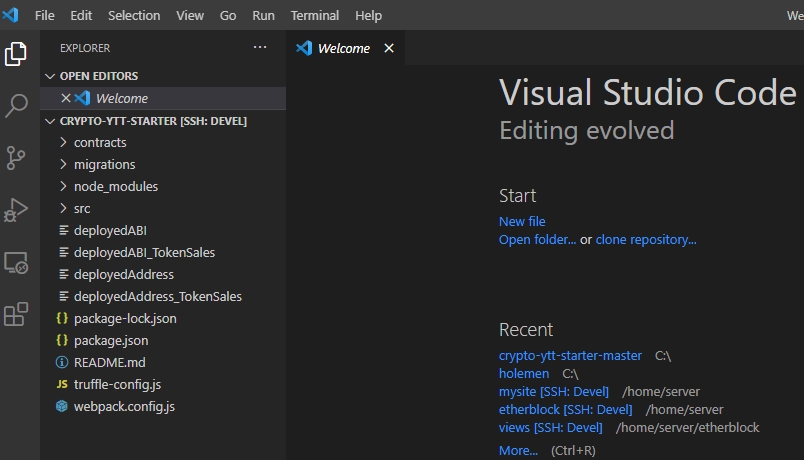This screenshot has height=460, width=804.
Task: Open recent holemen folder
Action: (x=524, y=373)
